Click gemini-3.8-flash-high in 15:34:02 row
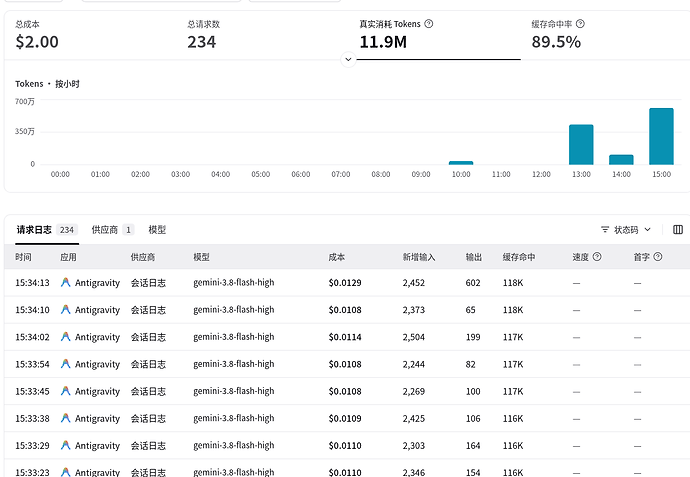This screenshot has width=690, height=477. pyautogui.click(x=233, y=337)
